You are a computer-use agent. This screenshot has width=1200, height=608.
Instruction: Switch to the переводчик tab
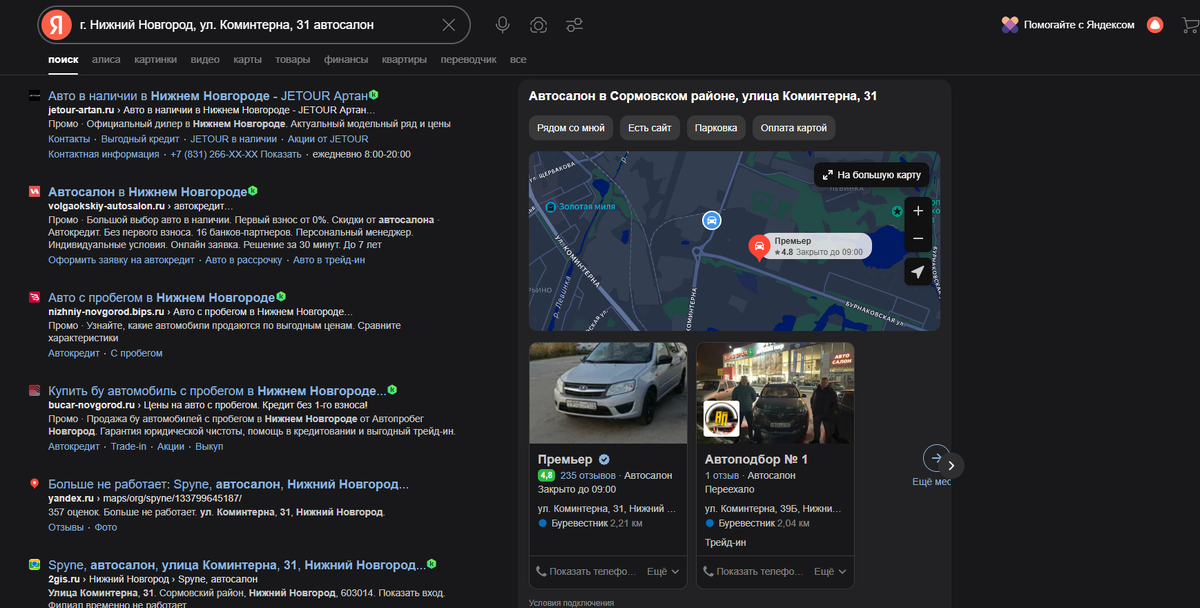coord(468,60)
